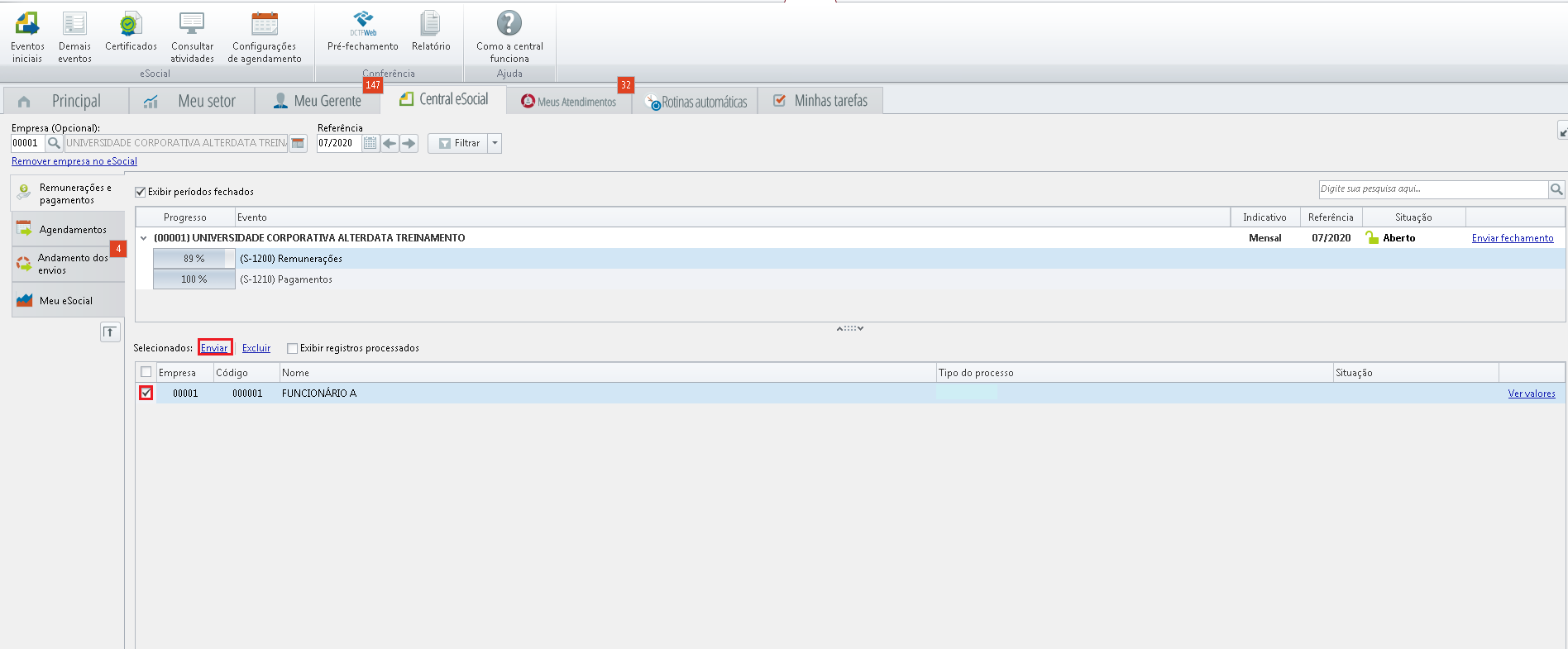Click the Excluir link
This screenshot has width=1568, height=649.
pyautogui.click(x=256, y=348)
